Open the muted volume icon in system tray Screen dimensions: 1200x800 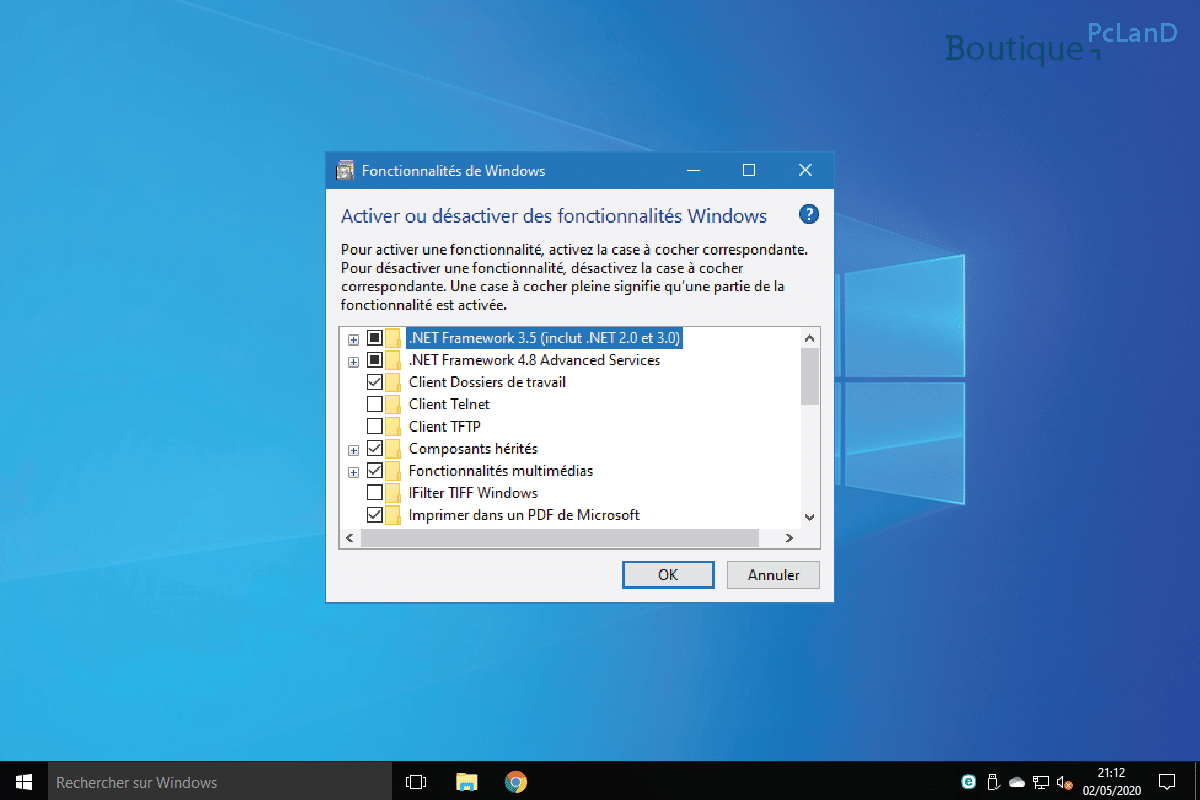[x=1063, y=782]
